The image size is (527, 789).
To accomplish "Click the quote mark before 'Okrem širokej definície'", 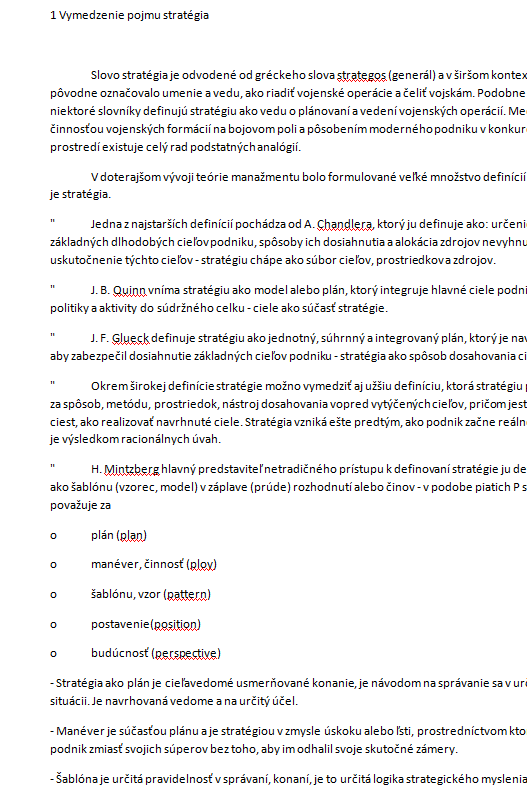I will tap(52, 385).
